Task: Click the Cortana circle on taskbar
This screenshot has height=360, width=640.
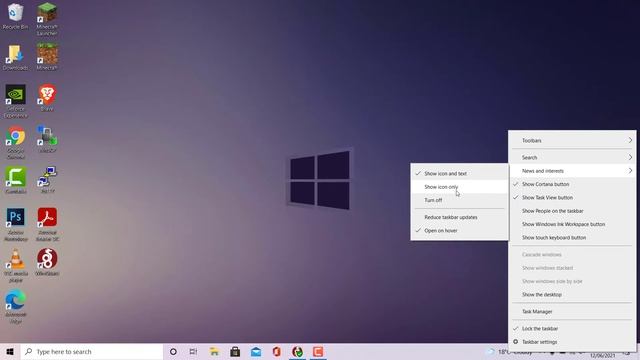Action: tap(173, 351)
